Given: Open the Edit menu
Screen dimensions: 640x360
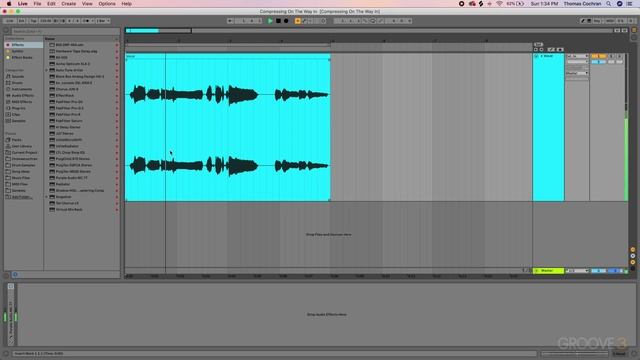Looking at the screenshot, I should (51, 4).
